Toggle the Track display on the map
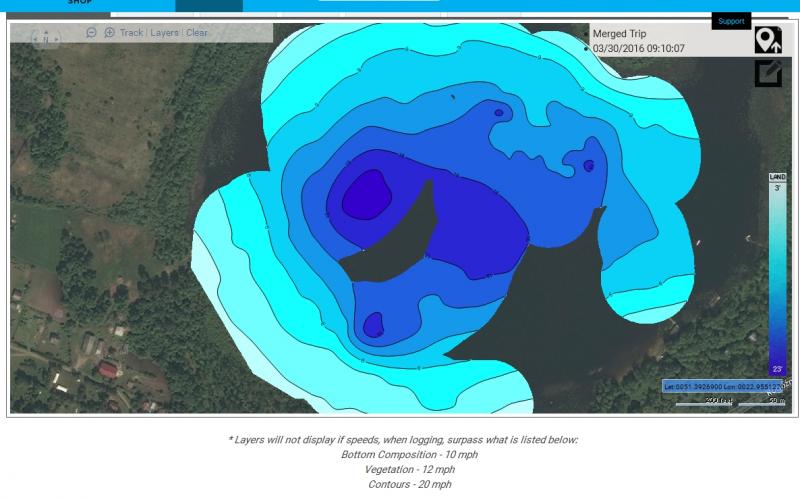The width and height of the screenshot is (800, 500). (131, 33)
